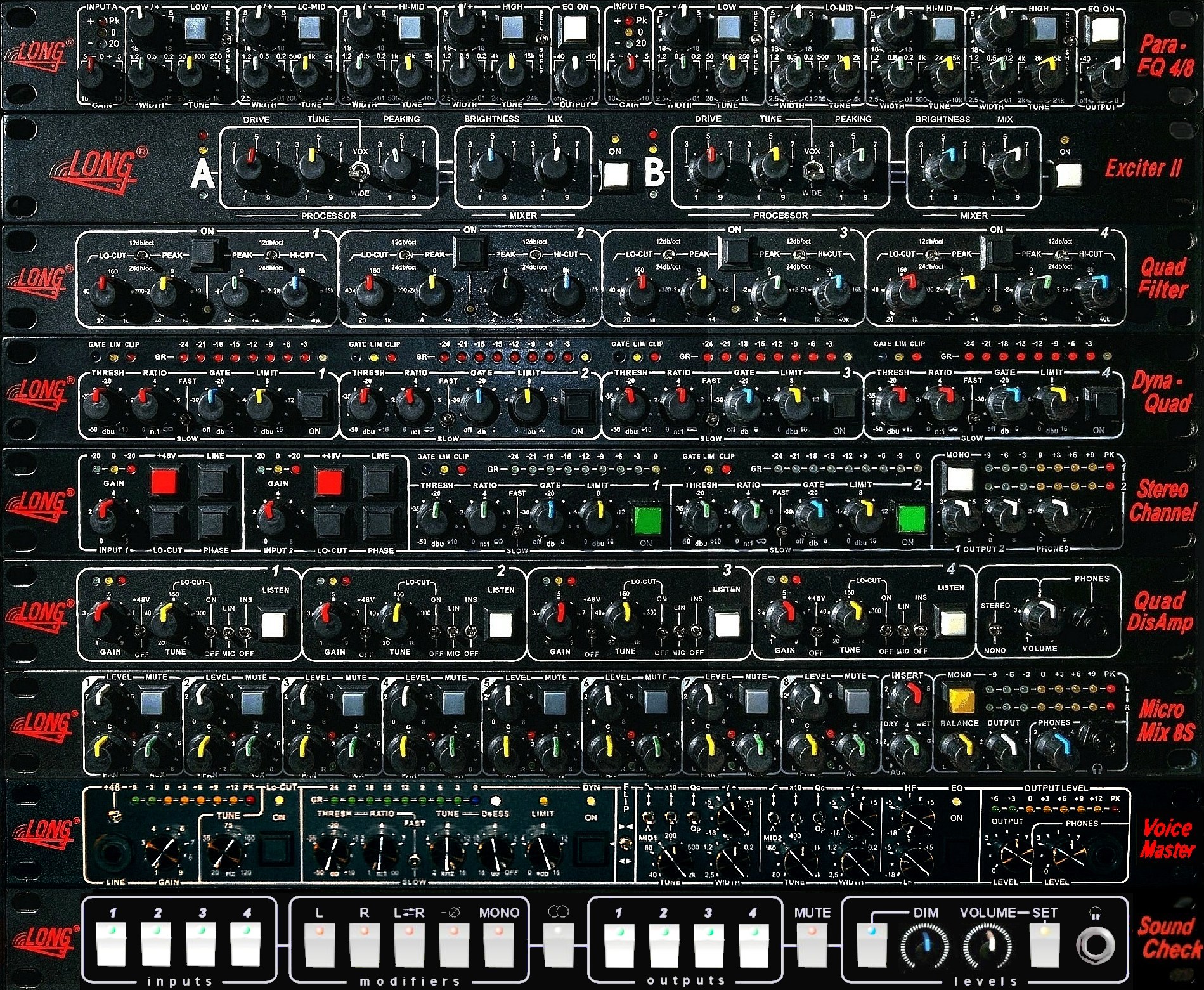Turn on Exciter II channel A
This screenshot has width=1204, height=990.
coord(615,174)
